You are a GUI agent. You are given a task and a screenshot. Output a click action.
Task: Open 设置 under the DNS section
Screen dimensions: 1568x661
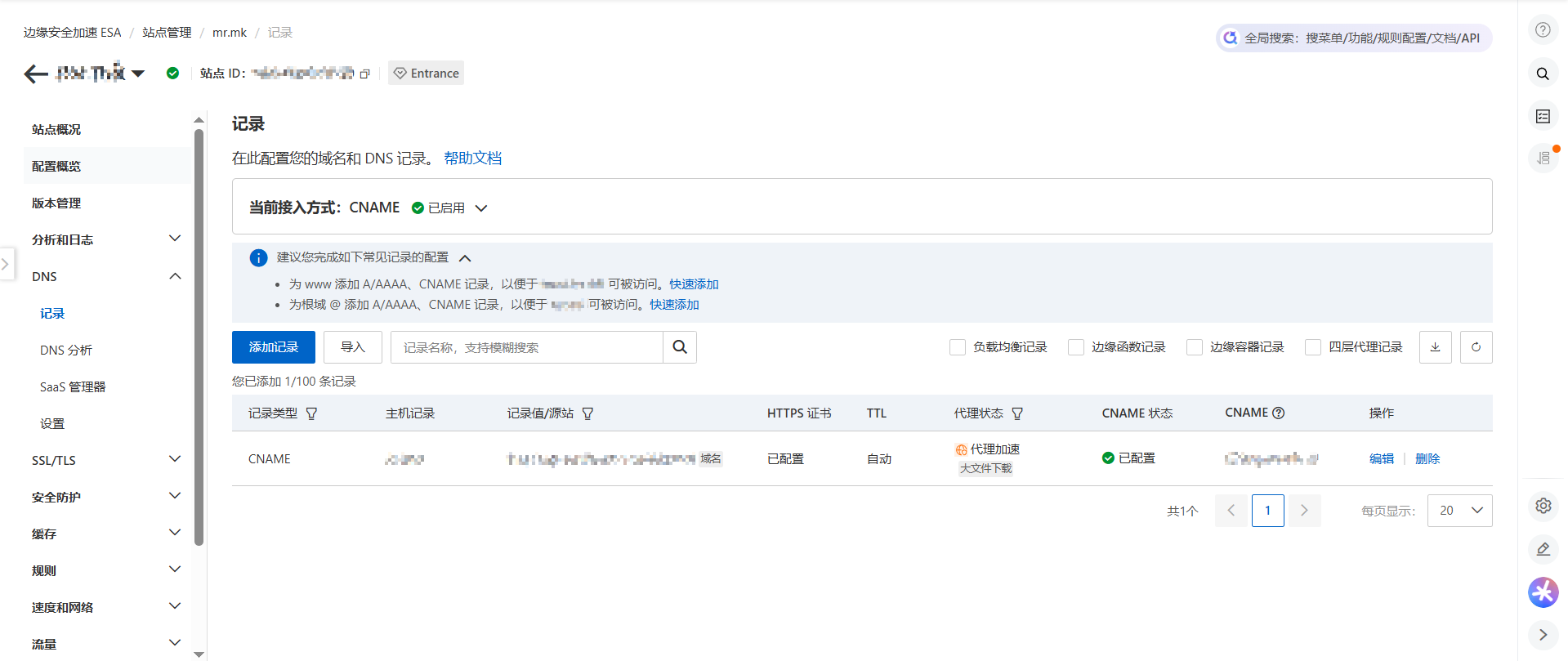52,423
